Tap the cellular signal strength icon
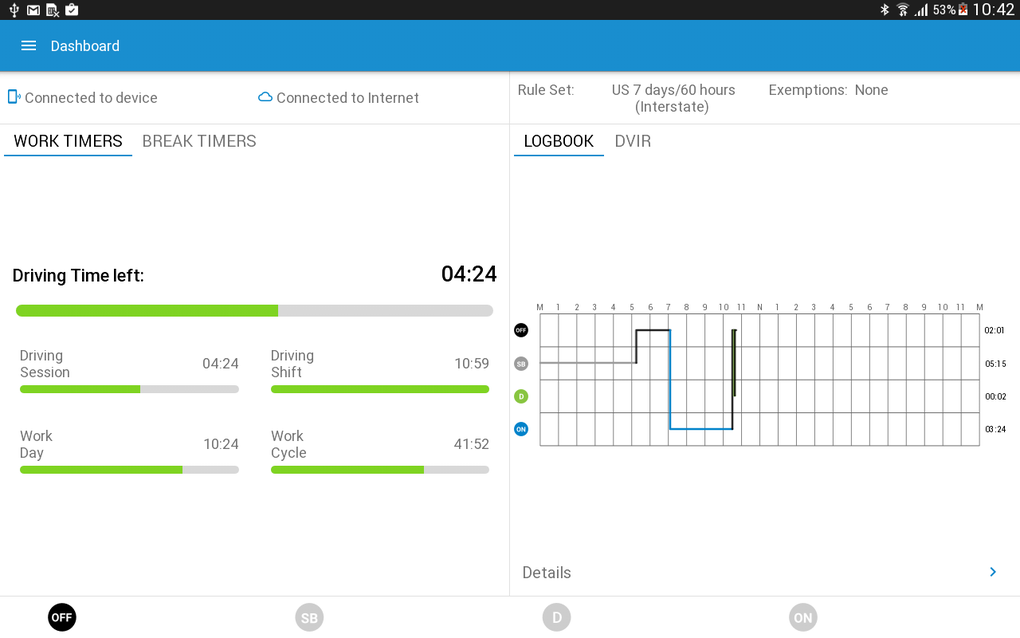The image size is (1020, 638). coord(921,10)
